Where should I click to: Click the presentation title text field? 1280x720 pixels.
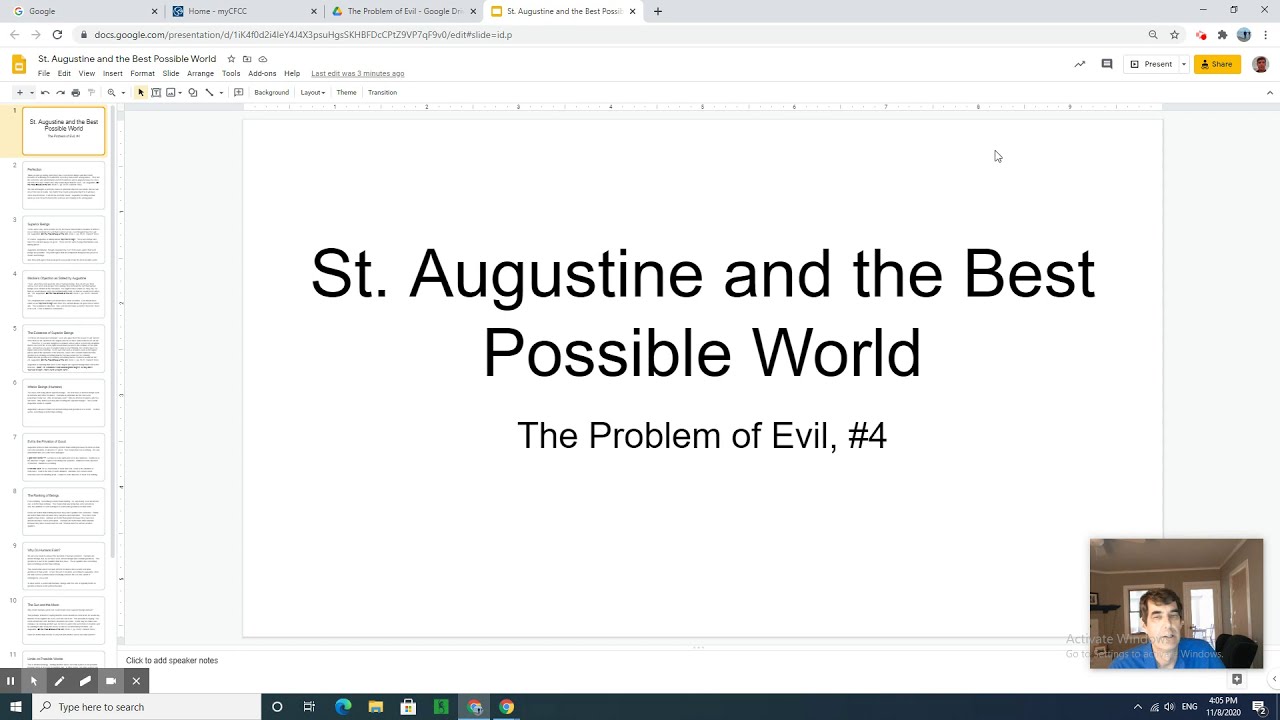click(x=127, y=59)
